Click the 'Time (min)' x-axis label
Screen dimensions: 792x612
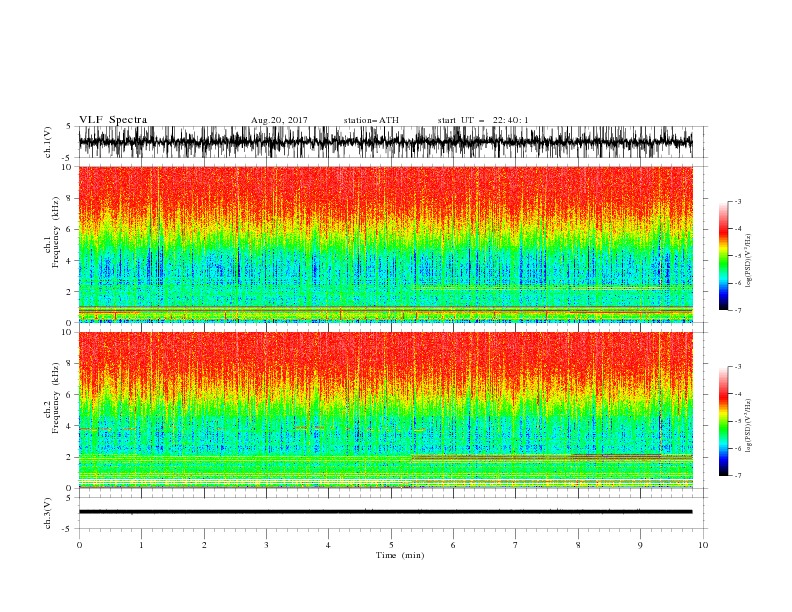coord(400,555)
